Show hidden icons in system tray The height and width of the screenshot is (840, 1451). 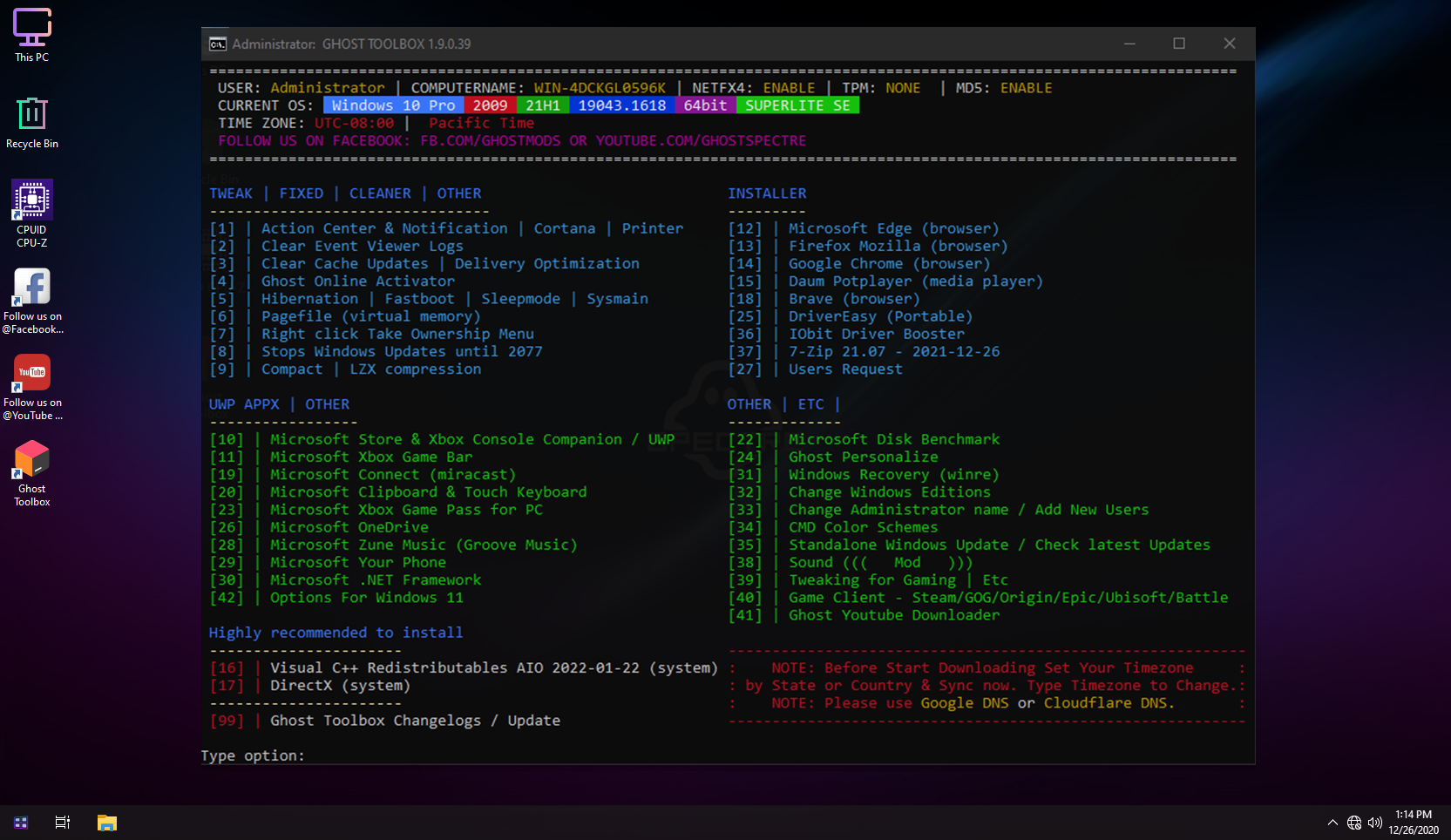[x=1332, y=823]
